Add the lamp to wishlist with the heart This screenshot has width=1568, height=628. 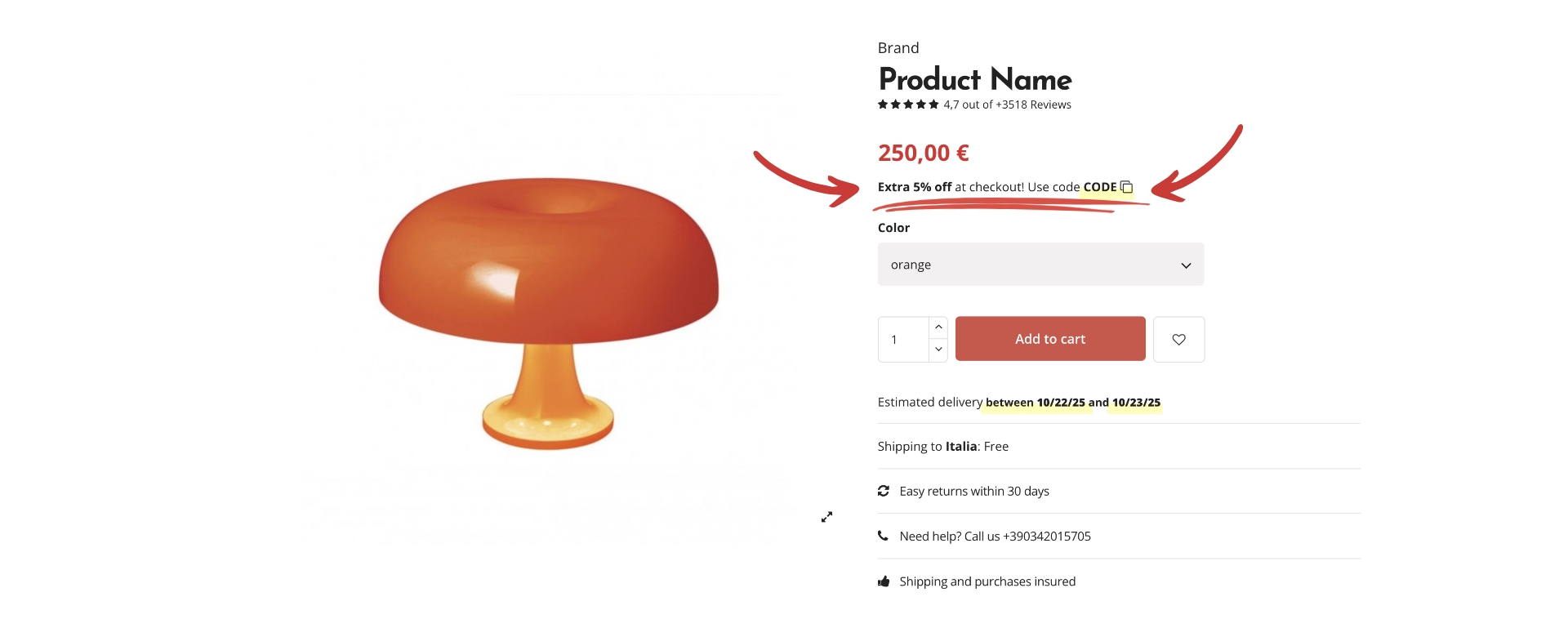pyautogui.click(x=1178, y=339)
